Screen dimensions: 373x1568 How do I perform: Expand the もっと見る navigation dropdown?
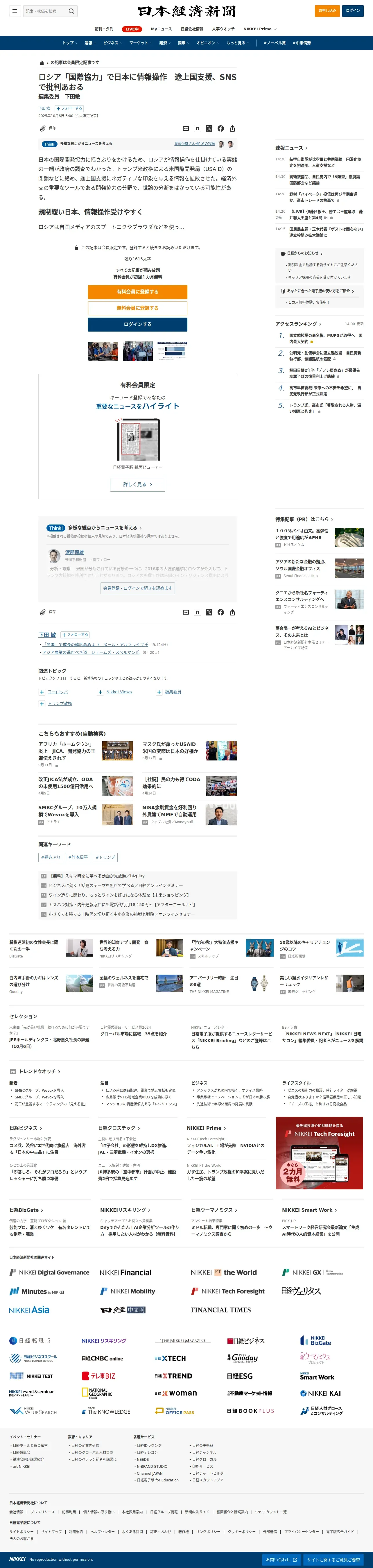coord(238,43)
